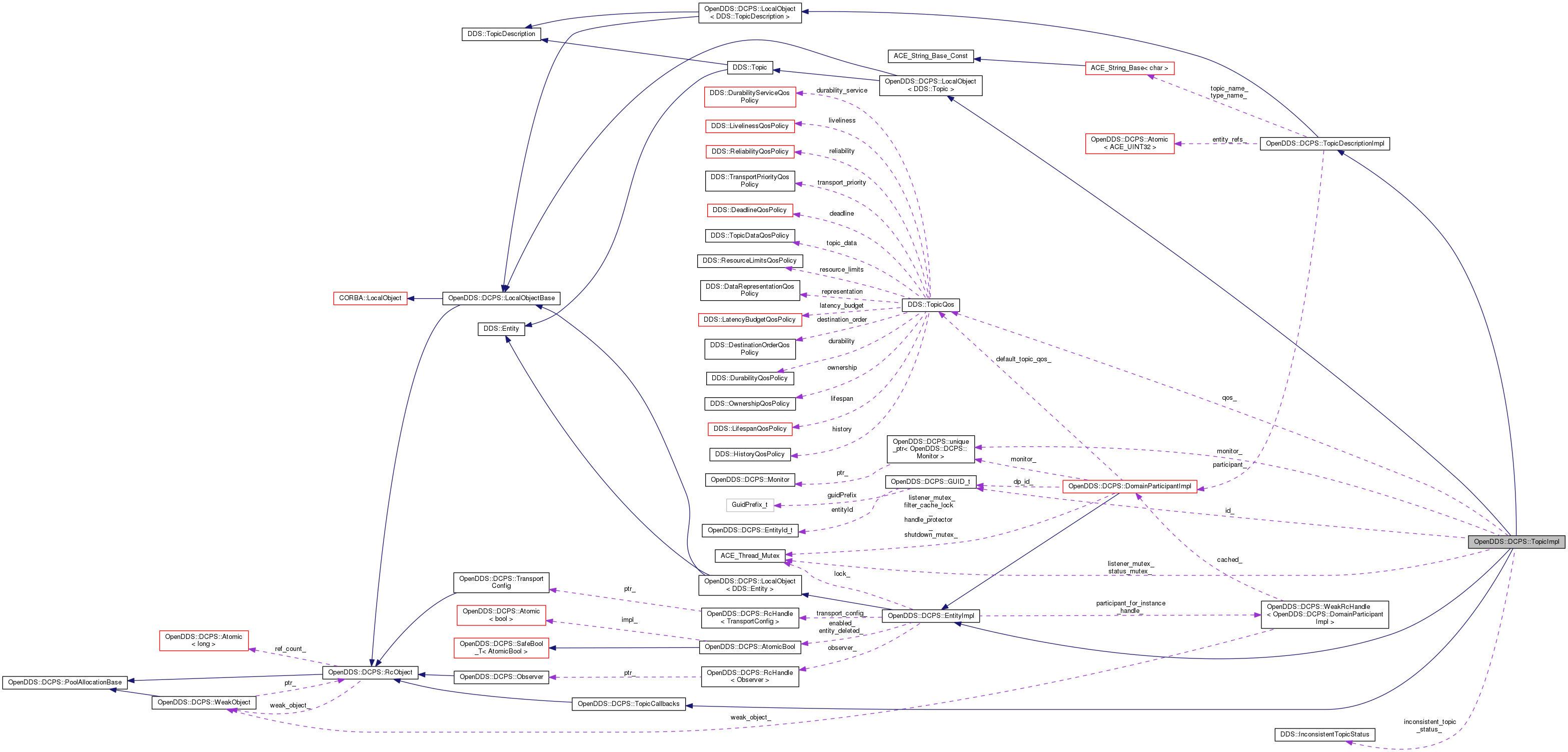Screen dimensions: 1568x752
Task: Click the unique_ptr Monitor node
Action: [x=931, y=449]
